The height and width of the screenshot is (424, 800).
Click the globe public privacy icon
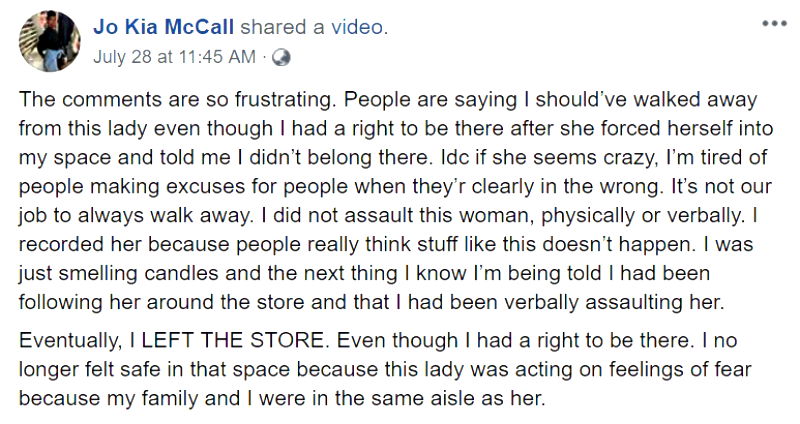pyautogui.click(x=280, y=57)
